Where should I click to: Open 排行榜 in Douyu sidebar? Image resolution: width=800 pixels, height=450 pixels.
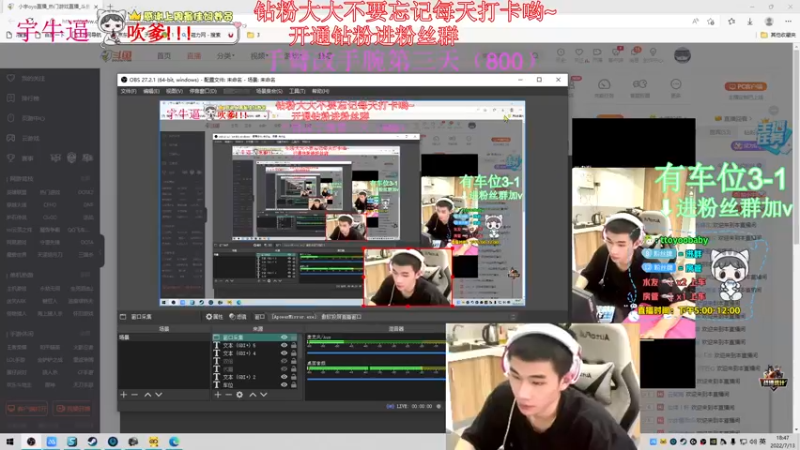click(30, 98)
